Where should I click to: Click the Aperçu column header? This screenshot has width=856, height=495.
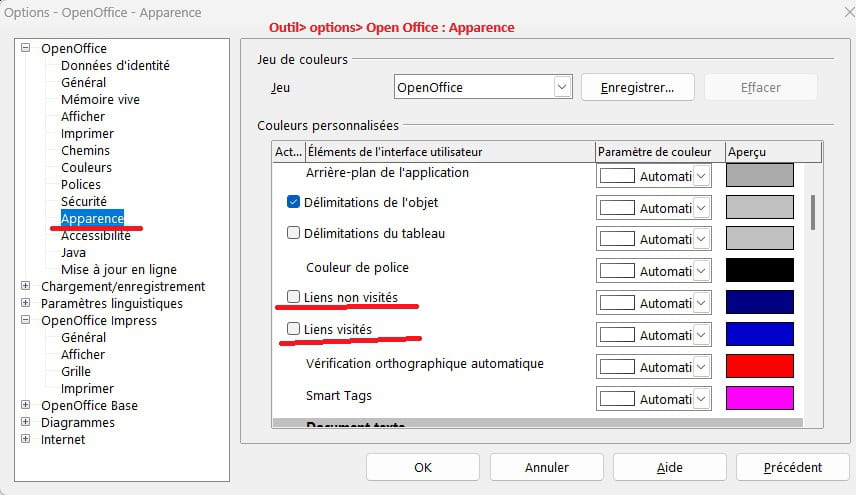pos(773,152)
